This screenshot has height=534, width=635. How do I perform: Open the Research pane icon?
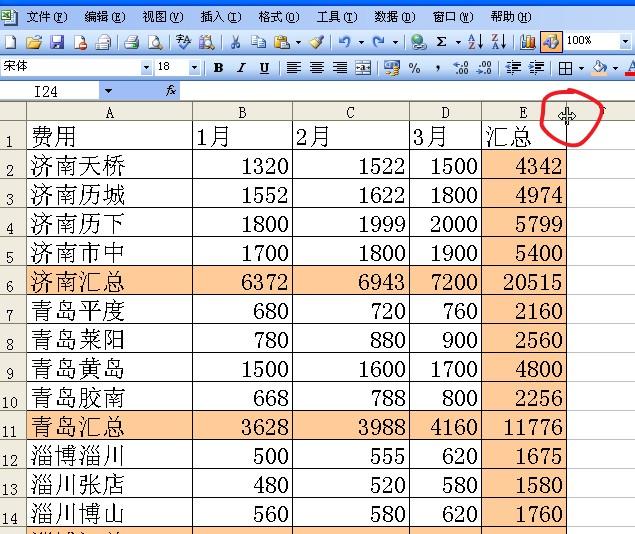pyautogui.click(x=207, y=42)
